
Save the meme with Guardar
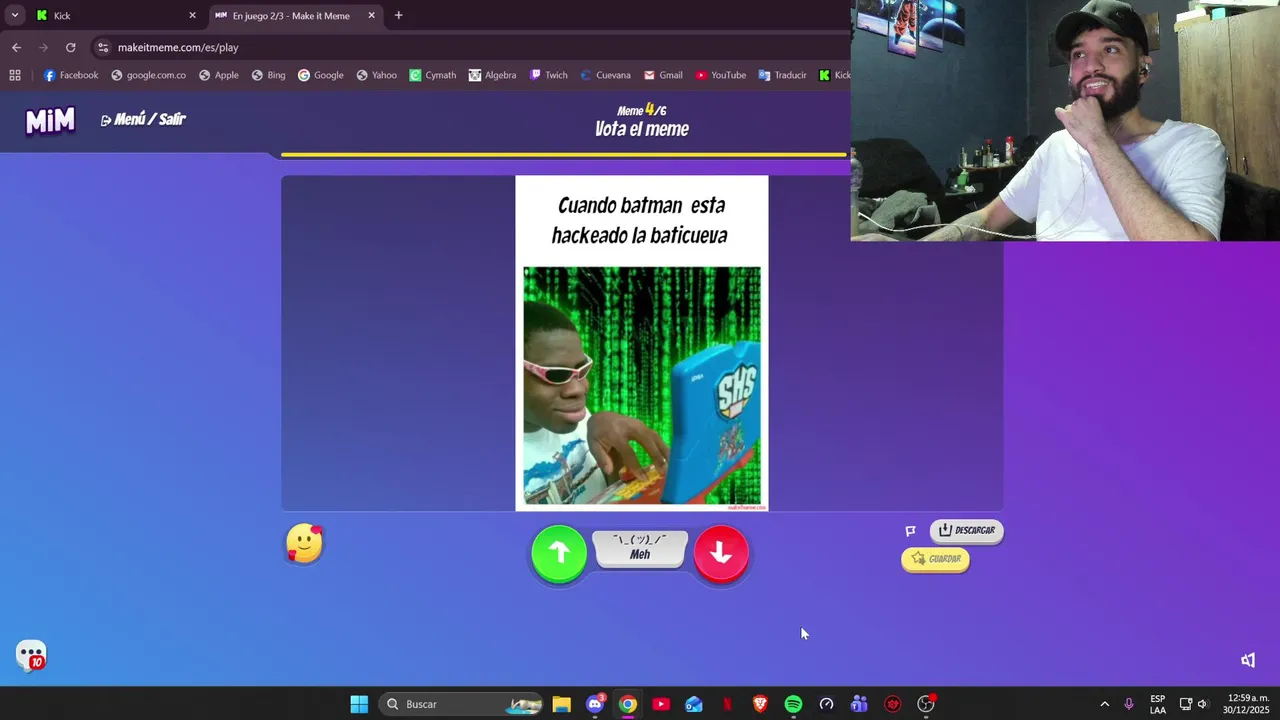click(x=935, y=559)
